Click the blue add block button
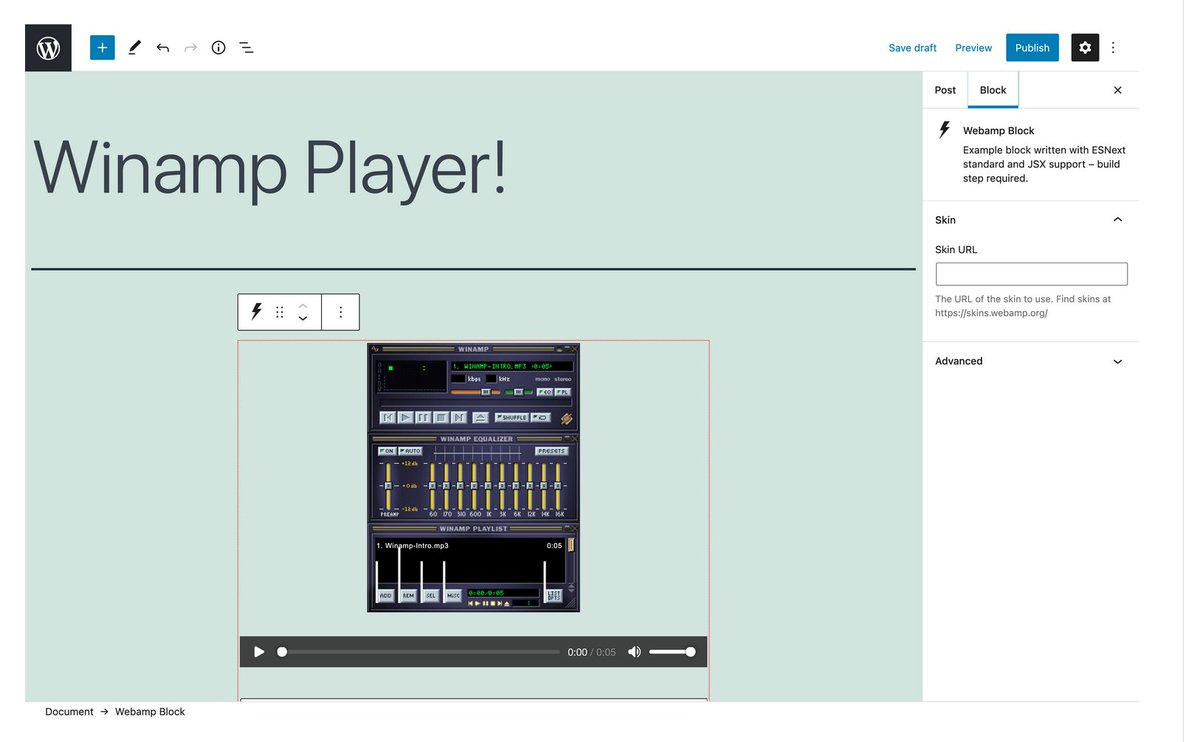 [x=102, y=47]
